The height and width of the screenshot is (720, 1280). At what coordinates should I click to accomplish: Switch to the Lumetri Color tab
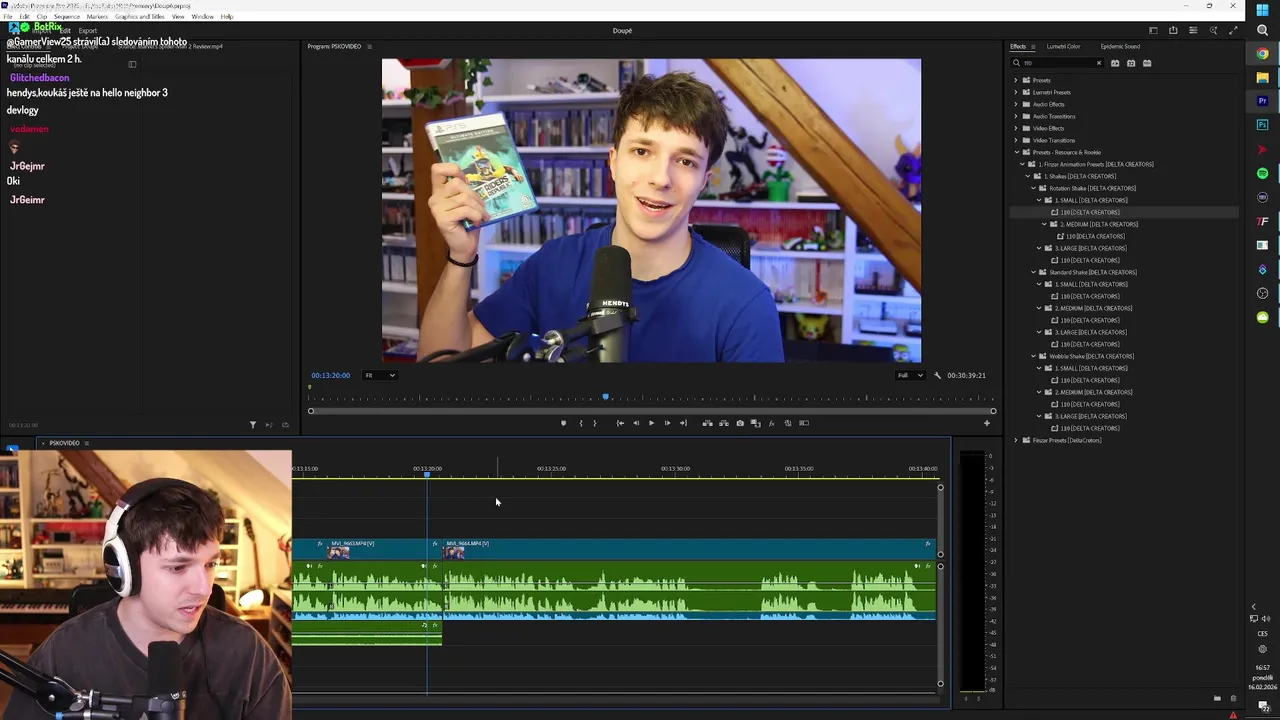(1063, 46)
